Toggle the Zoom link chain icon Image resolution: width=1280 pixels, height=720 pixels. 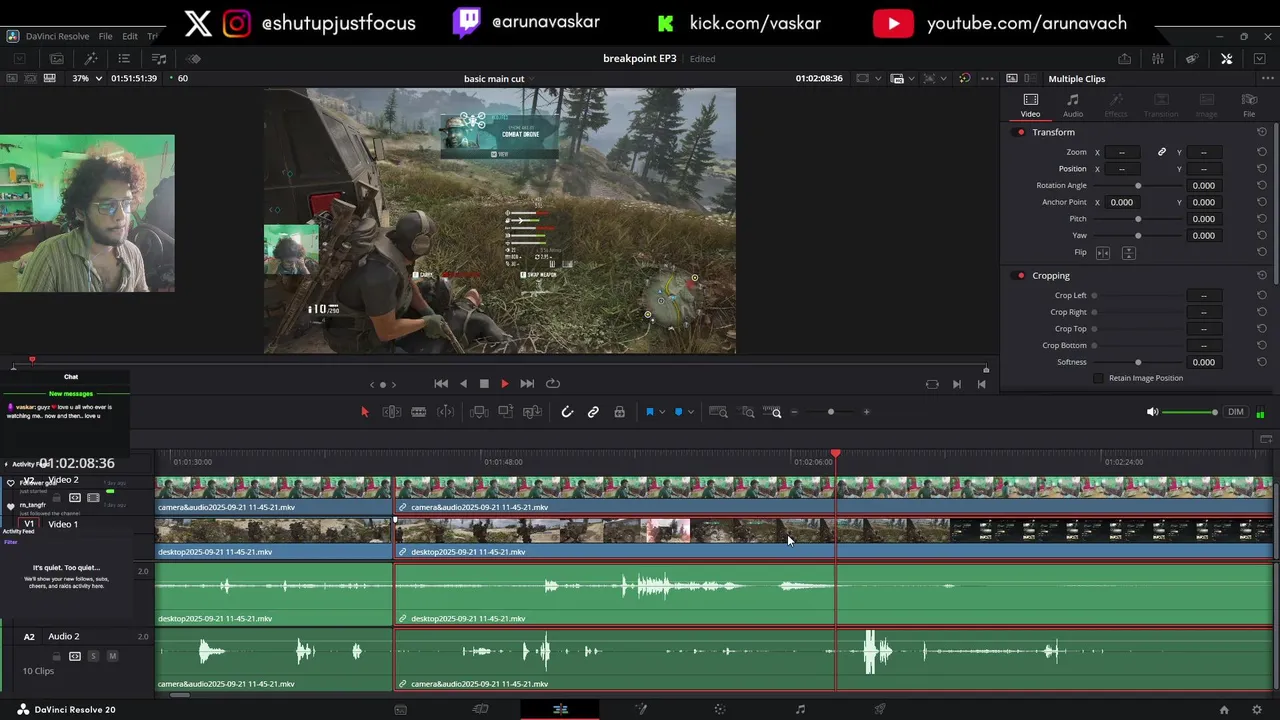click(x=1162, y=152)
